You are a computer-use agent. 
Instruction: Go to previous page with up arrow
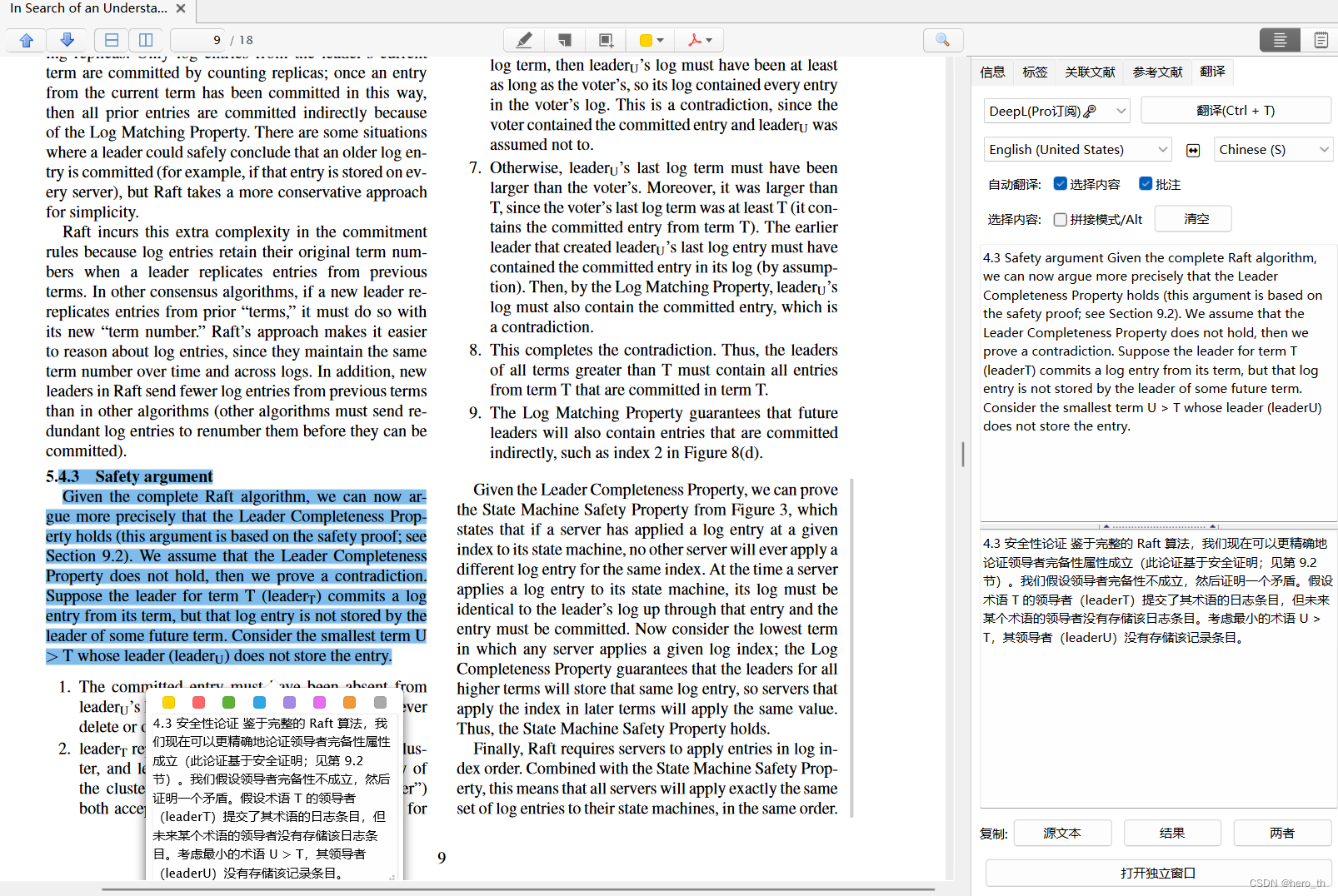[x=27, y=40]
